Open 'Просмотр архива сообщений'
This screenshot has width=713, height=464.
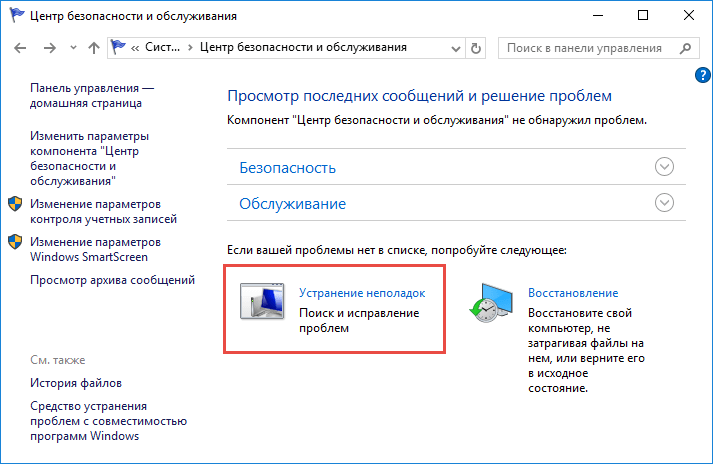point(112,280)
